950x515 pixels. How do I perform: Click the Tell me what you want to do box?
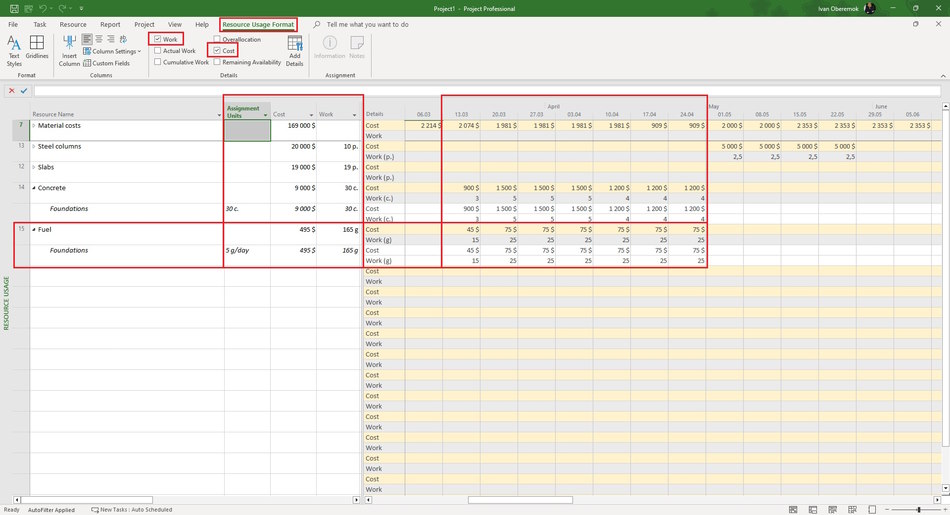click(x=367, y=25)
